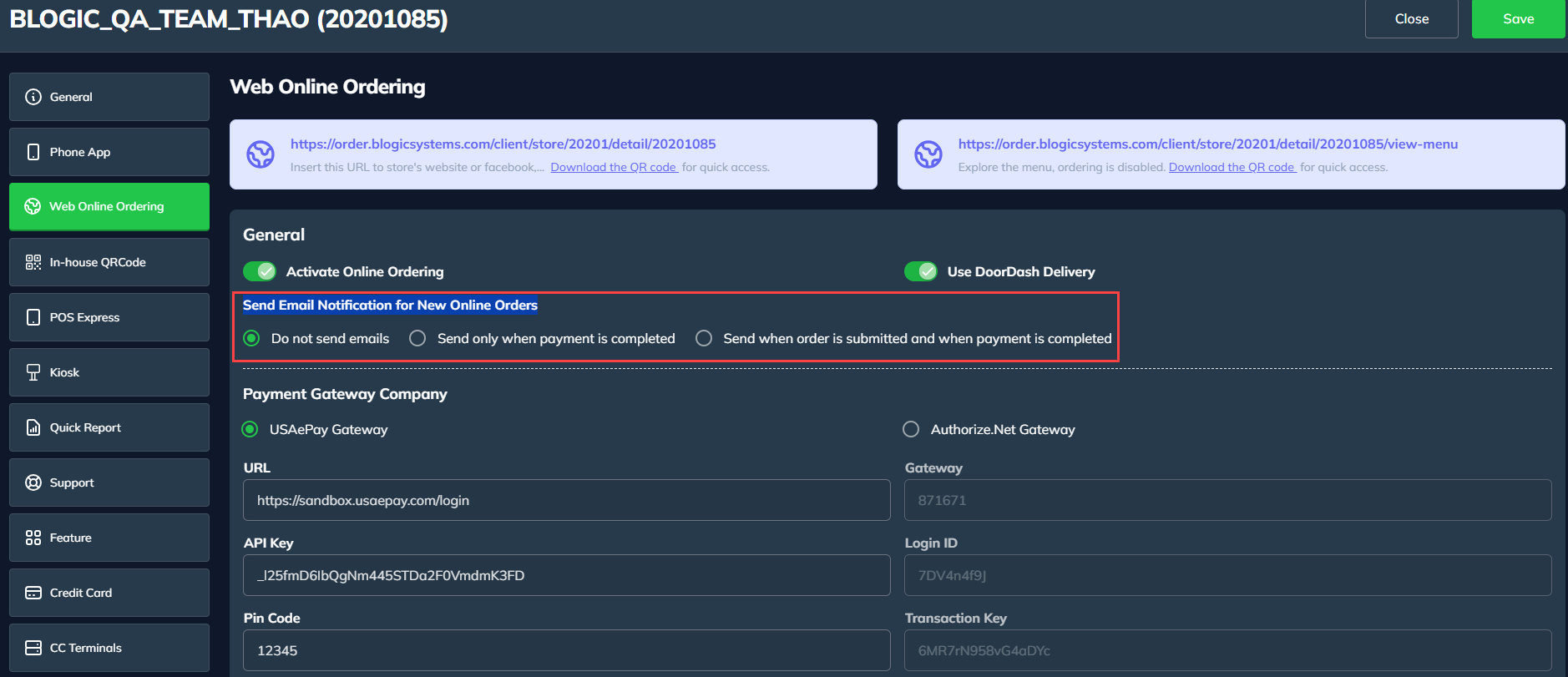Click the Kiosk icon in sidebar
The image size is (1568, 677).
coord(33,372)
